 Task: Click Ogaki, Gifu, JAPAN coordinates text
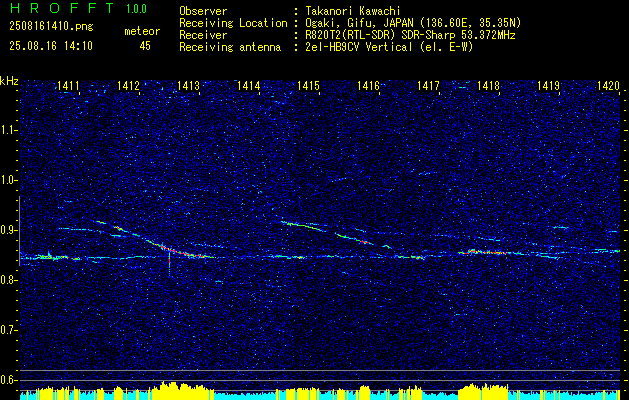tap(413, 23)
